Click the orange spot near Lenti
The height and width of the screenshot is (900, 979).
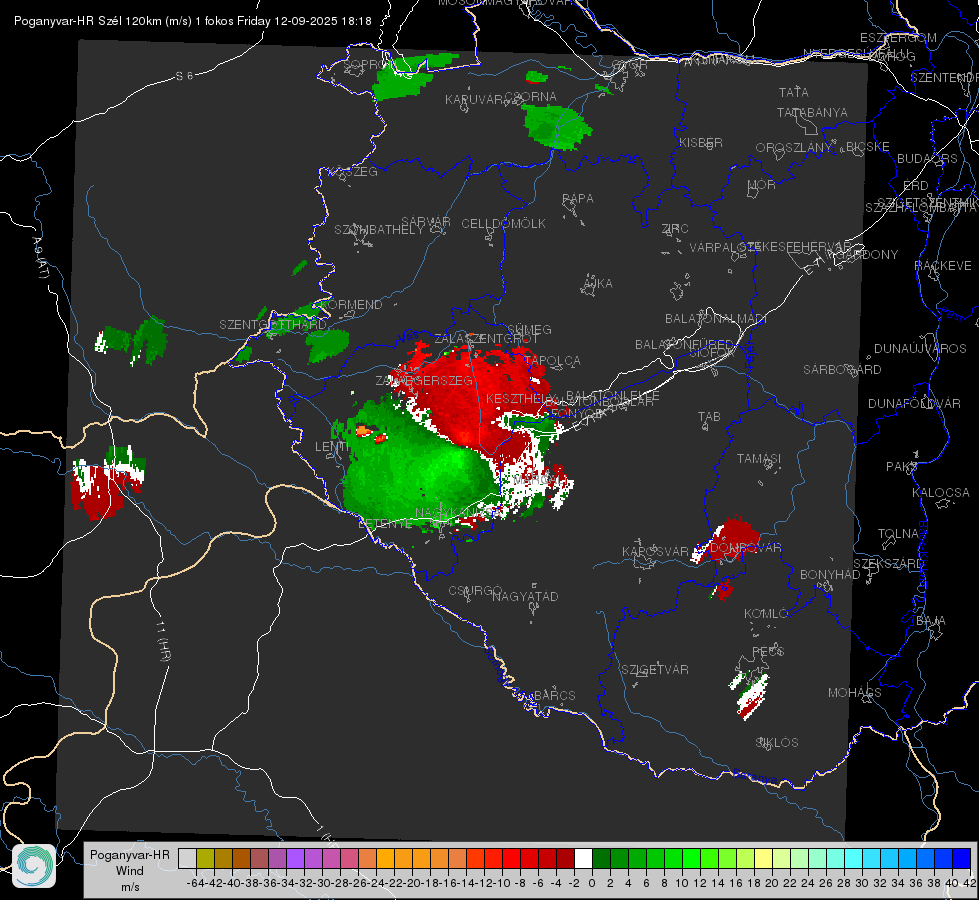click(363, 430)
